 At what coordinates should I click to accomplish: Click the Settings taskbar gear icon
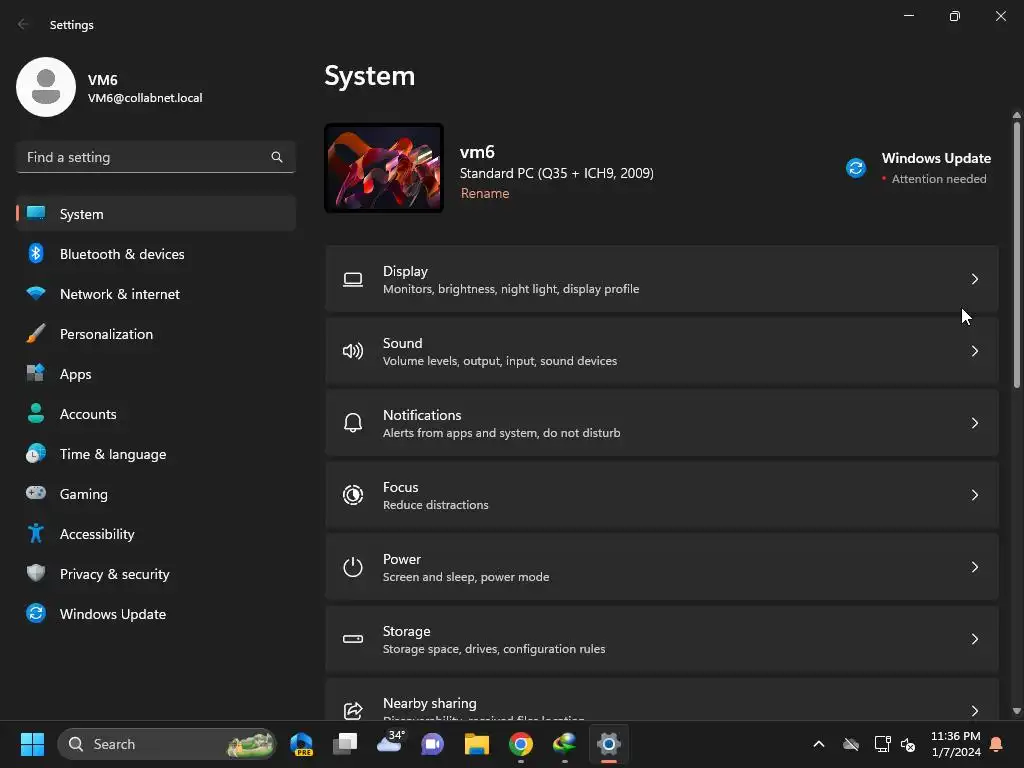[608, 744]
